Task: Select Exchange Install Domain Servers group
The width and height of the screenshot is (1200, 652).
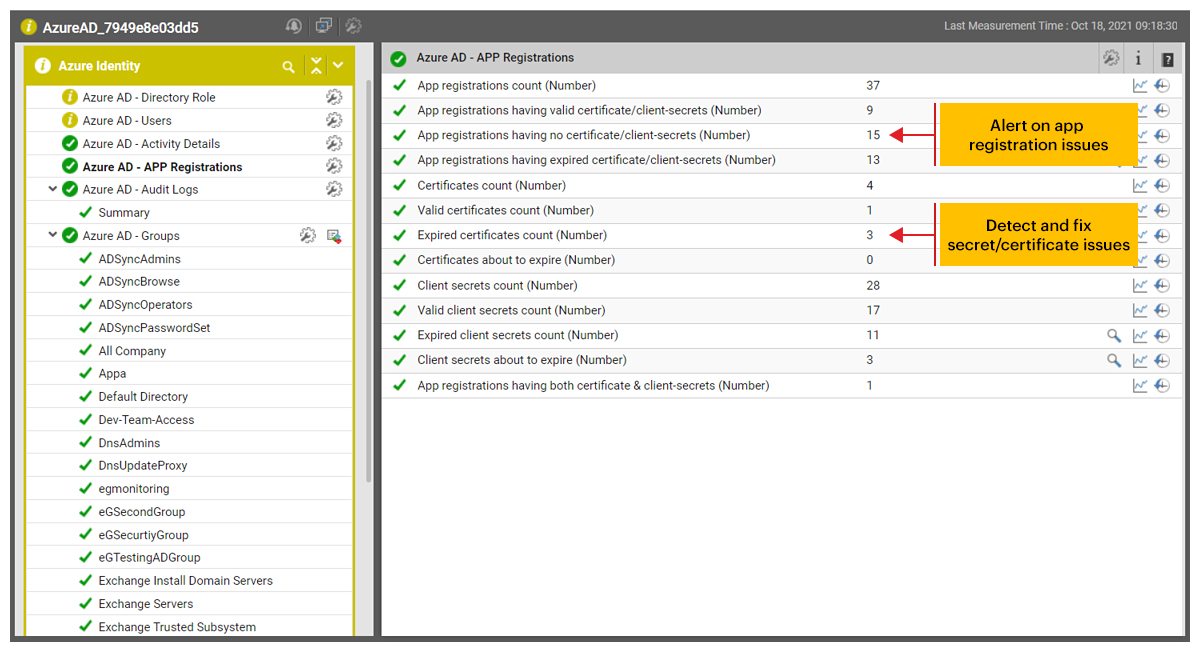Action: click(185, 581)
